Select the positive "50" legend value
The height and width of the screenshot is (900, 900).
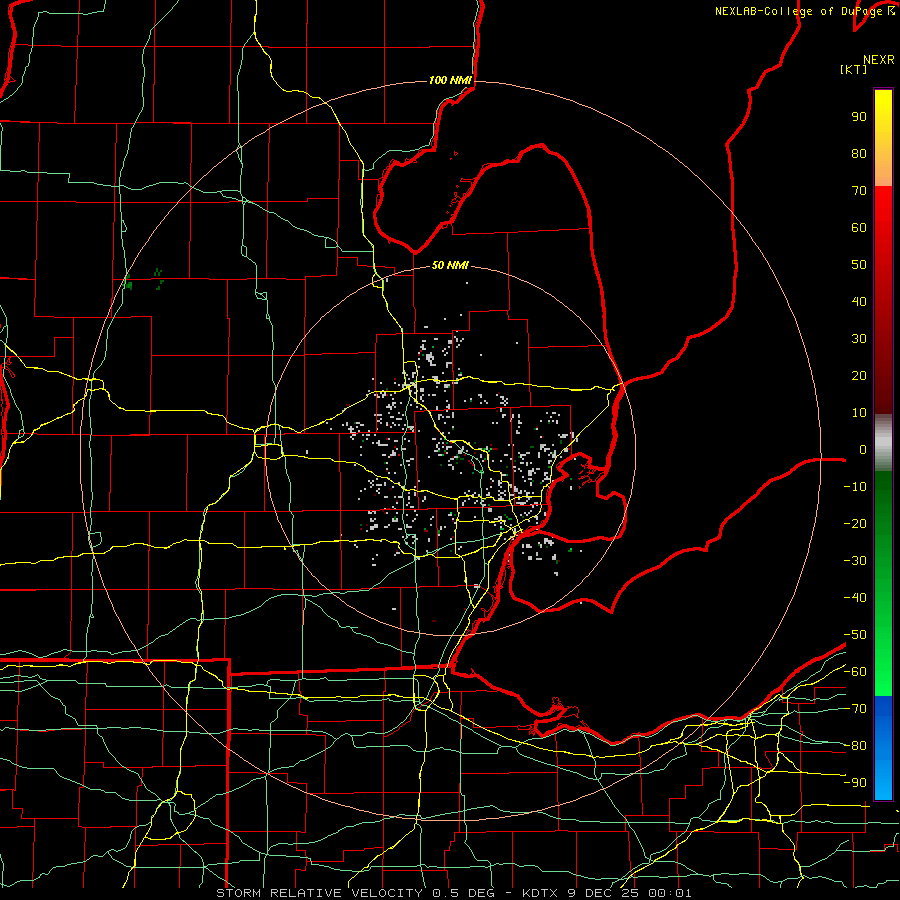[x=859, y=265]
